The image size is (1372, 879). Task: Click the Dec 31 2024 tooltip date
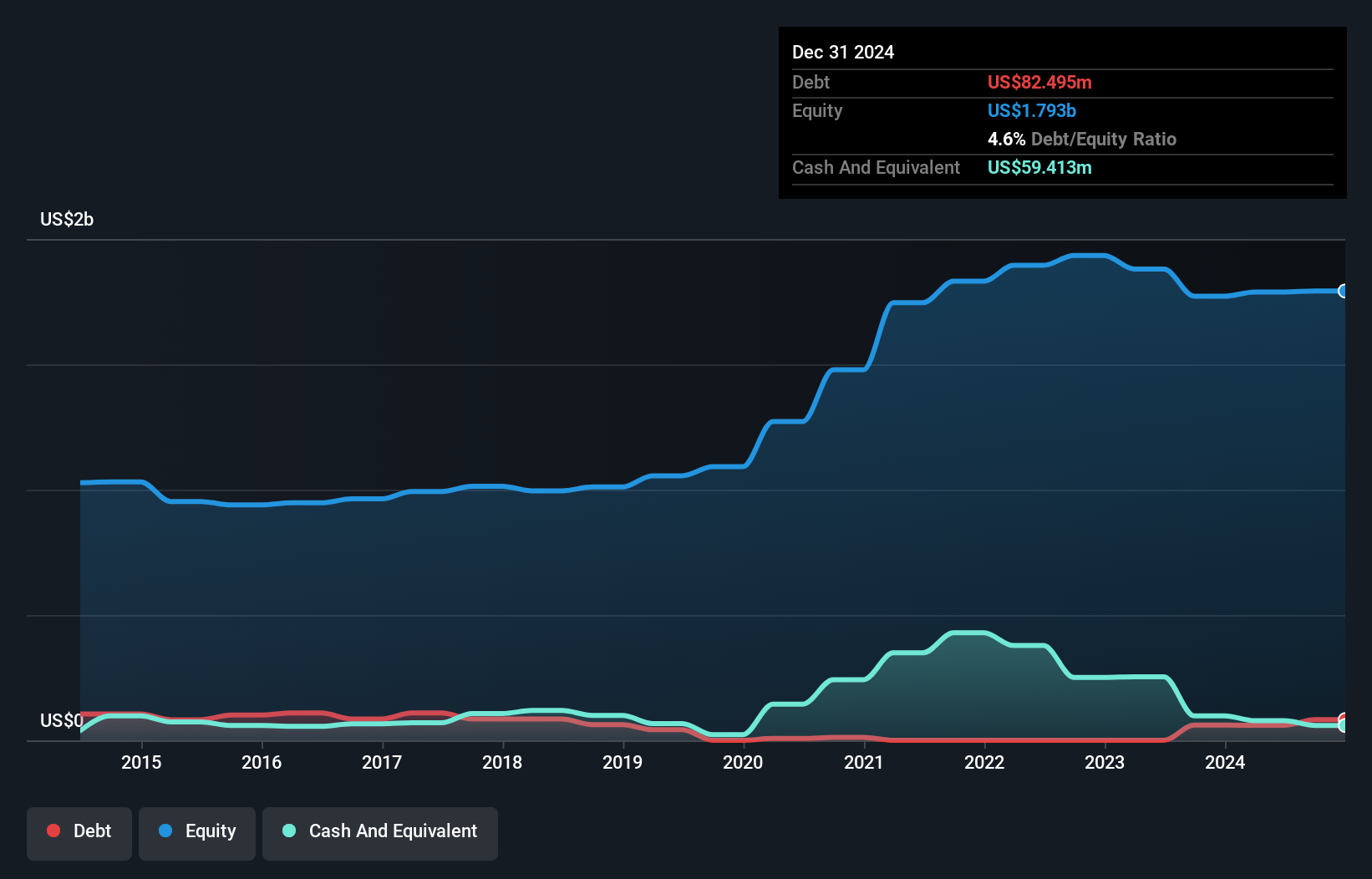[843, 53]
